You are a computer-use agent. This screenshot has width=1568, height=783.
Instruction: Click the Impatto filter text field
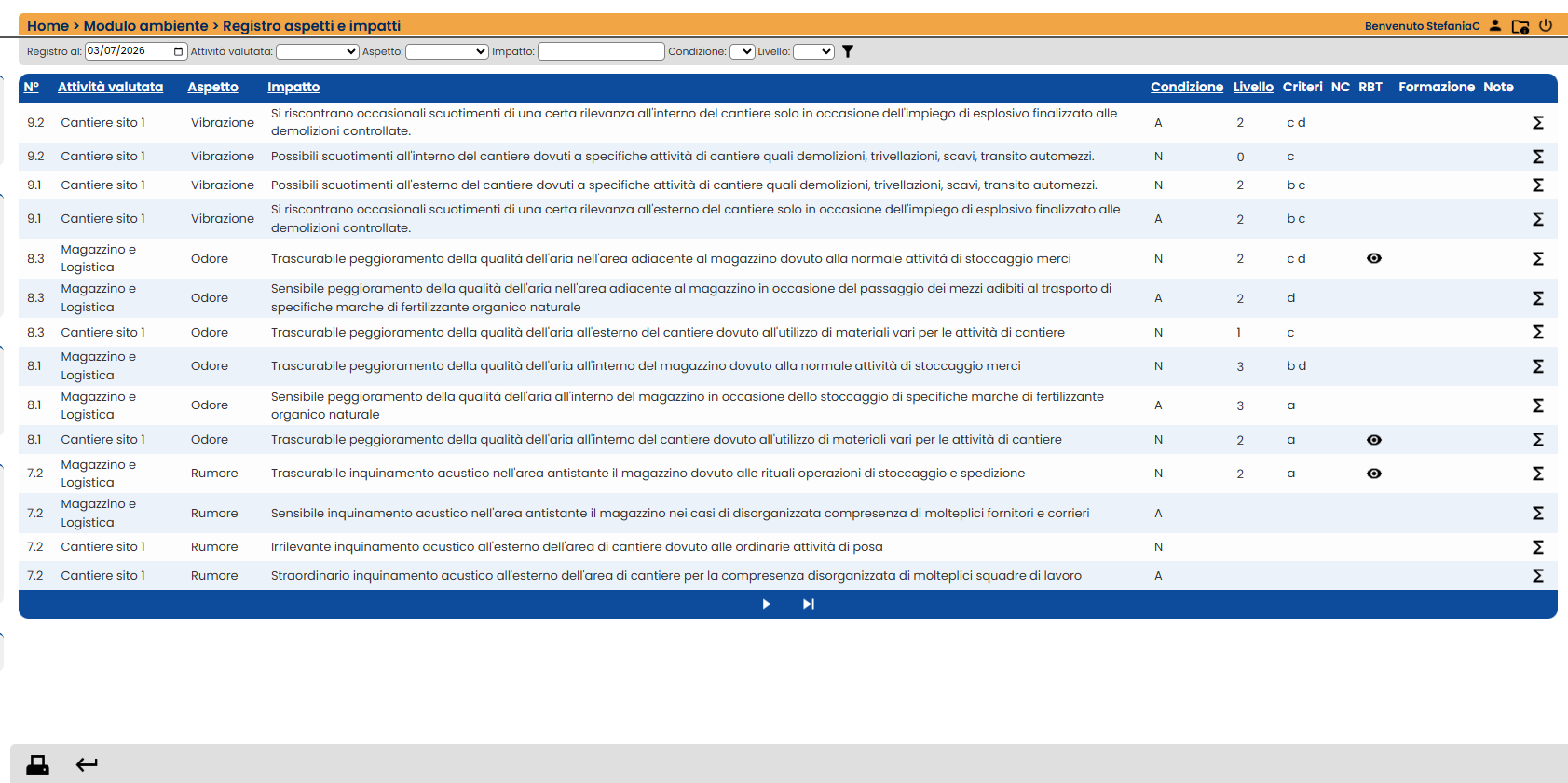(601, 51)
